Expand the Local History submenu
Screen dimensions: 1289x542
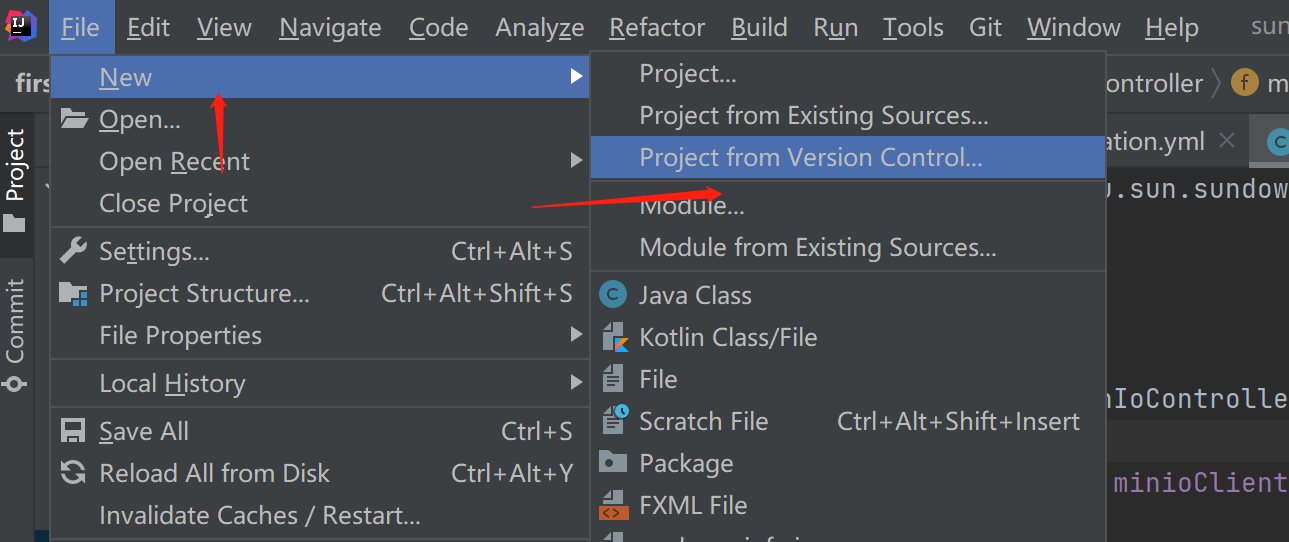(576, 383)
